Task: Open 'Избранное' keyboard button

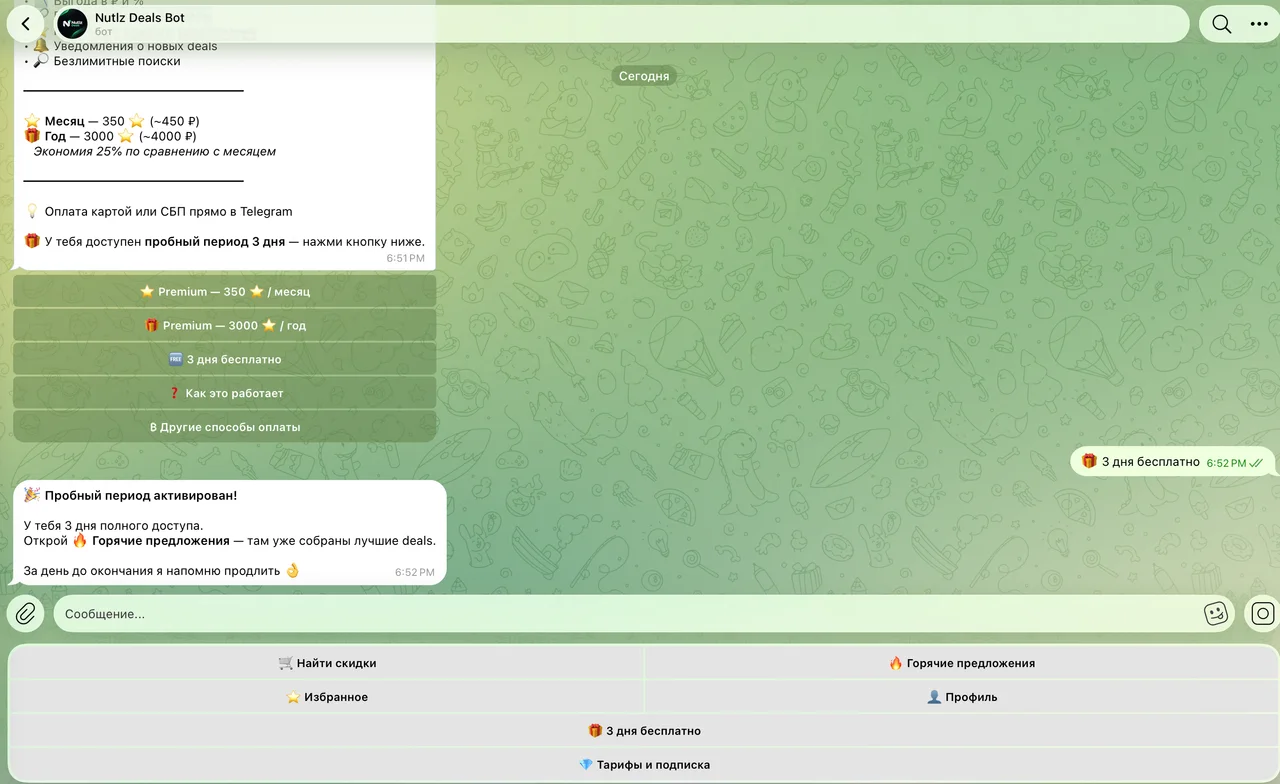Action: [327, 697]
